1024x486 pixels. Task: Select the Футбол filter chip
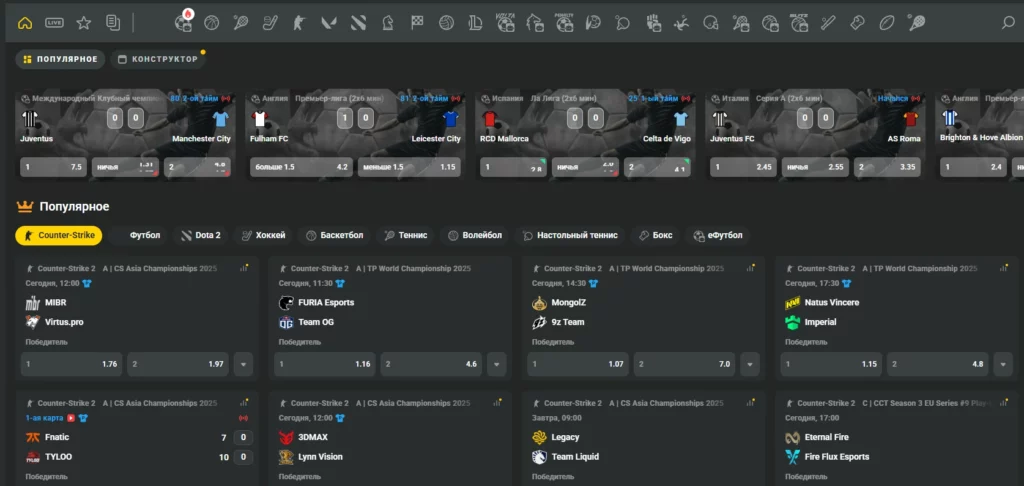[137, 235]
